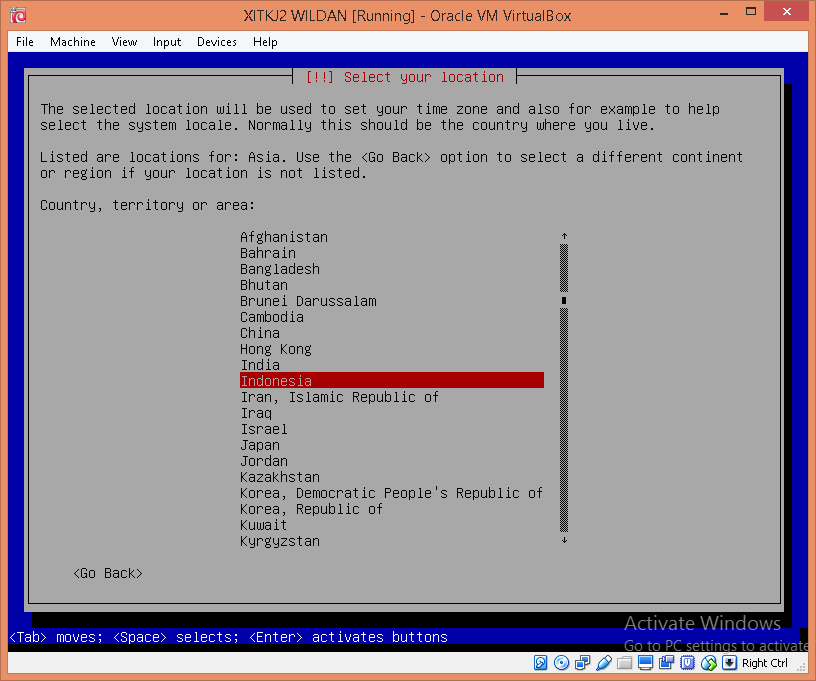Click the keyboard capture arrow icon
The width and height of the screenshot is (816, 681).
click(730, 662)
